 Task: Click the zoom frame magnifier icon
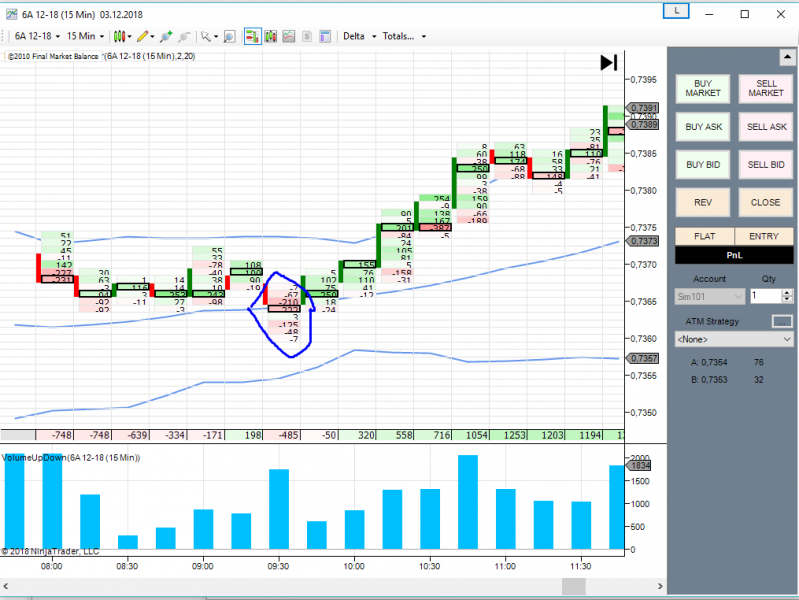(229, 36)
